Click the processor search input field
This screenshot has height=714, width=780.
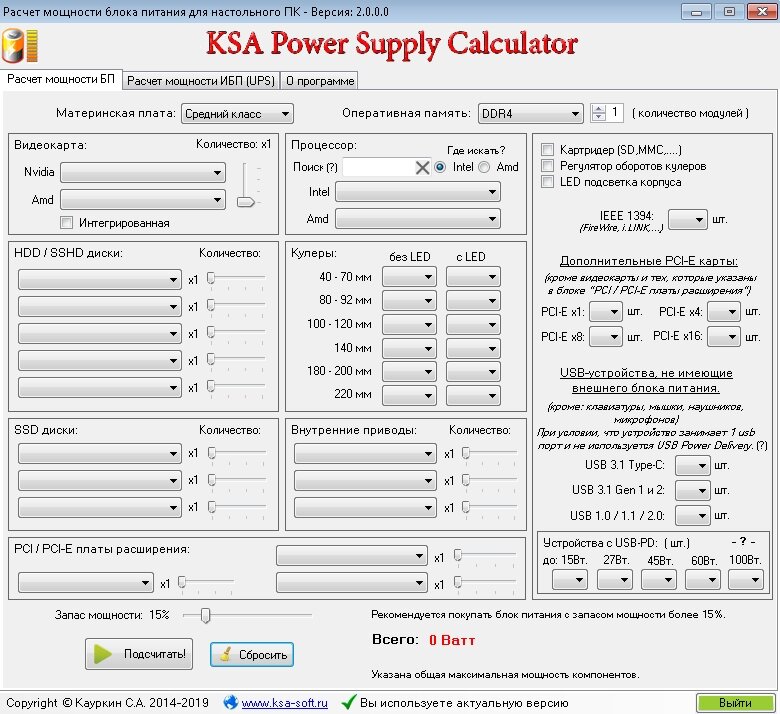(379, 167)
